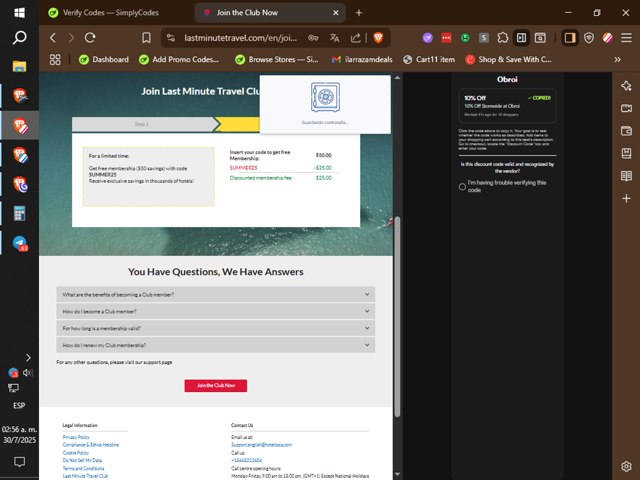Click the address bar URL field
The image size is (640, 480).
240,38
